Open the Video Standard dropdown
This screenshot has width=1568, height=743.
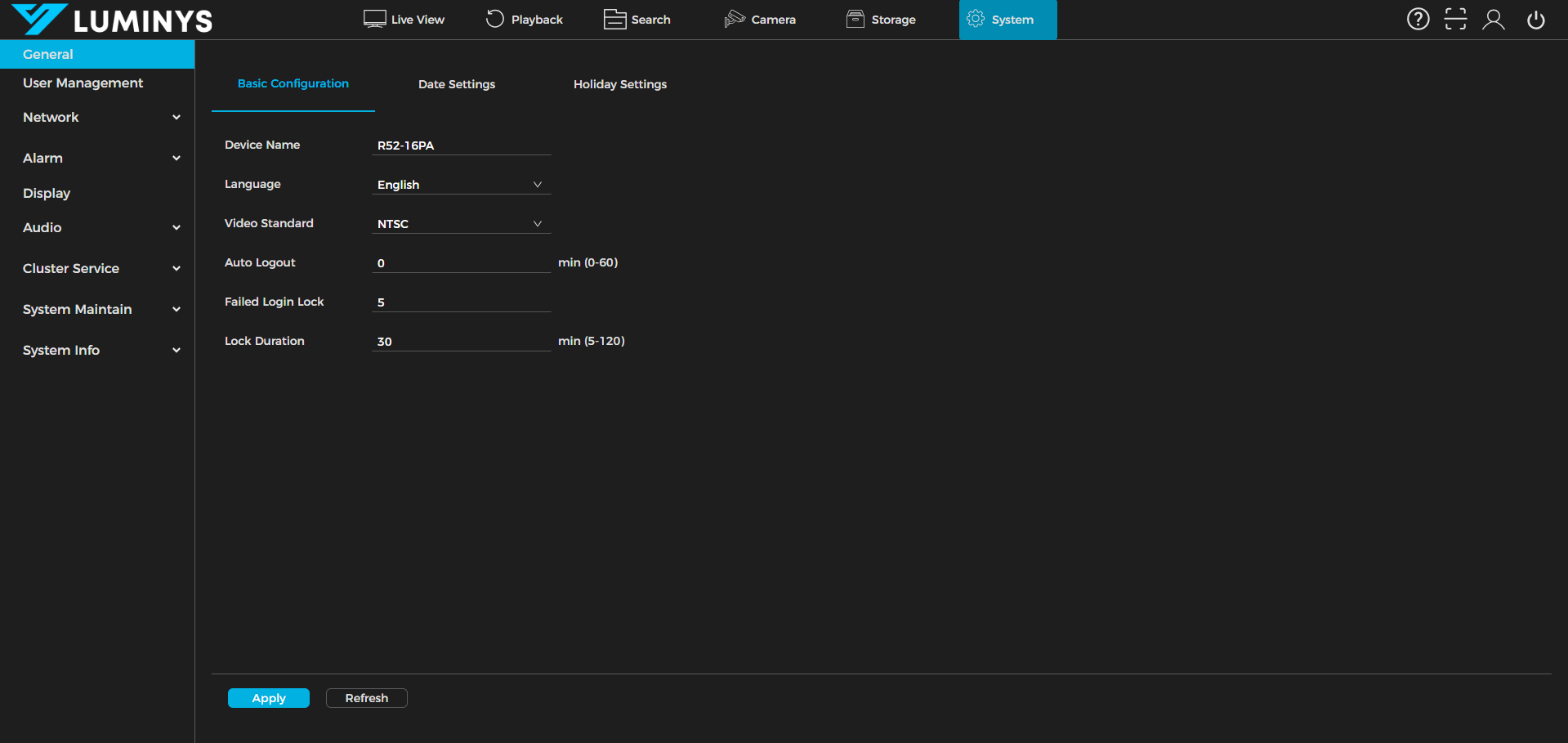click(x=460, y=224)
